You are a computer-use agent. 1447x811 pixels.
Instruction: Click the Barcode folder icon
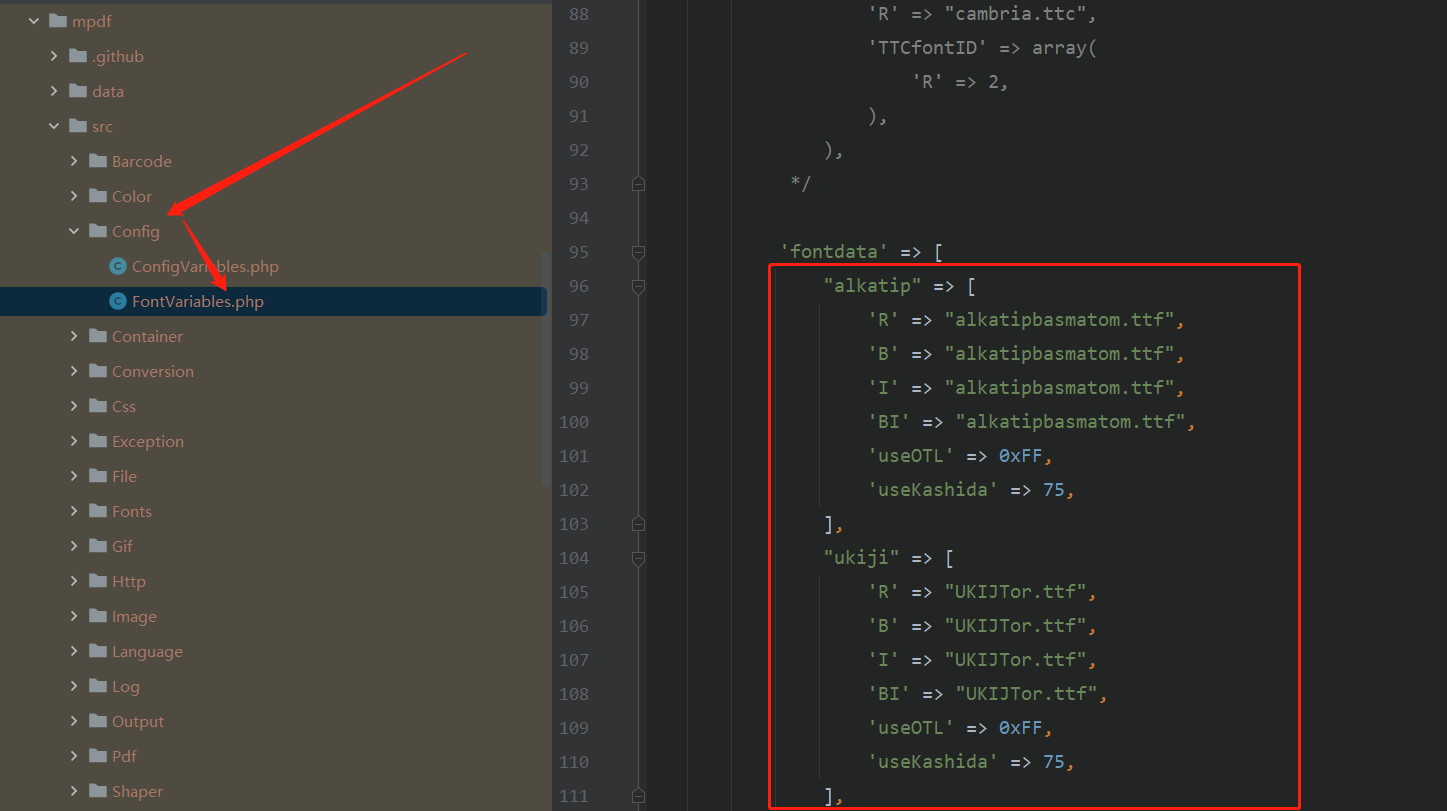[x=97, y=161]
